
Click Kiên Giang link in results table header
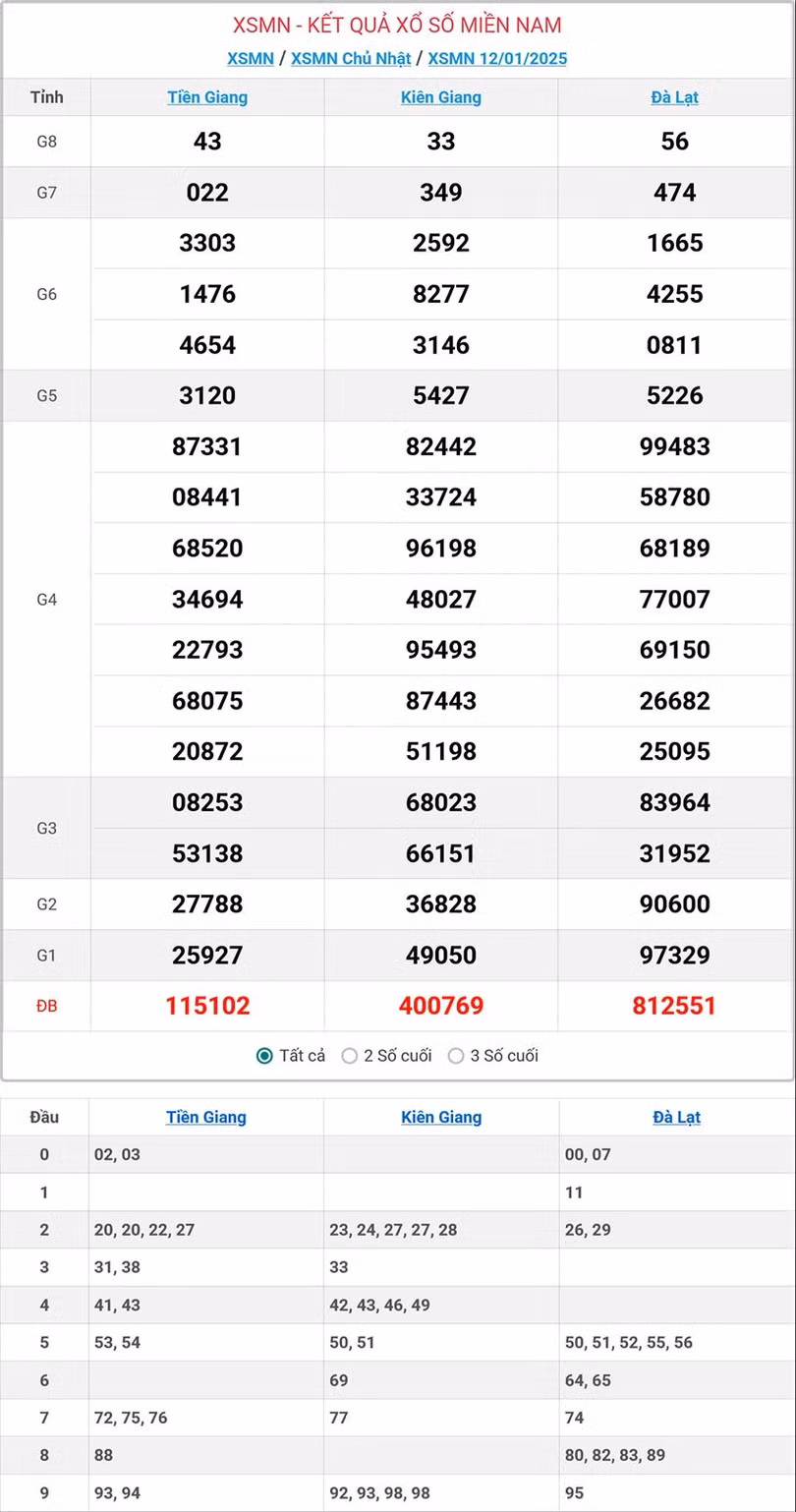pyautogui.click(x=441, y=97)
